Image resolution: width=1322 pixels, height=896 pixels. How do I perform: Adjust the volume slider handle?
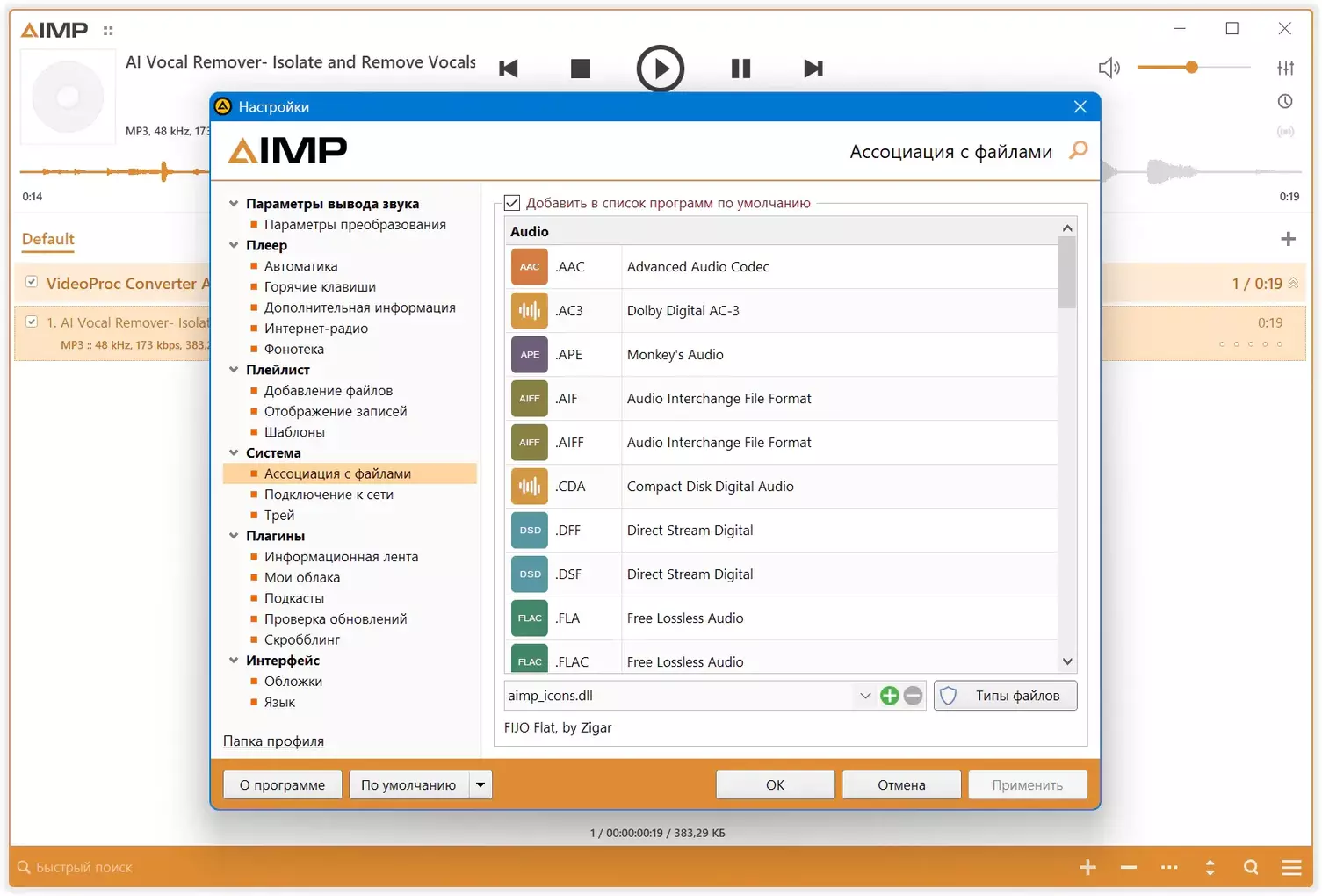click(x=1191, y=67)
